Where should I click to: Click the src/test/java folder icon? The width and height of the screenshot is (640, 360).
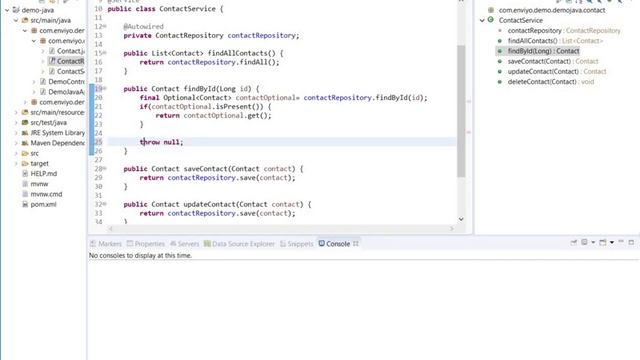tap(25, 122)
